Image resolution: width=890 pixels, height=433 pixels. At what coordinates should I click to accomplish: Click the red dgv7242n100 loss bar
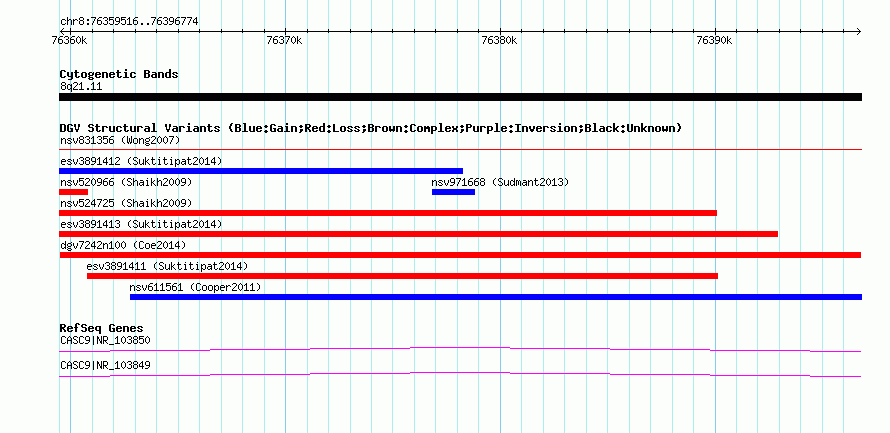460,255
